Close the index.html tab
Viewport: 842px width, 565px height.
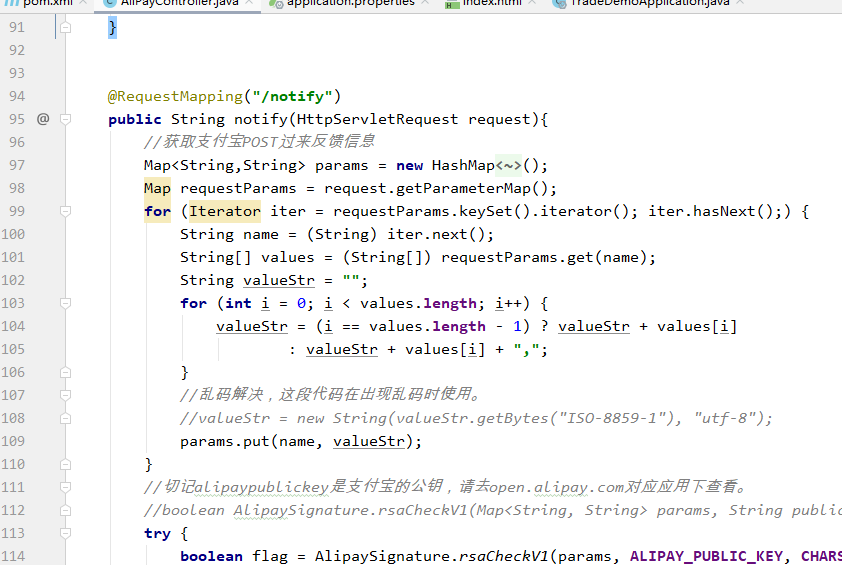[x=532, y=3]
